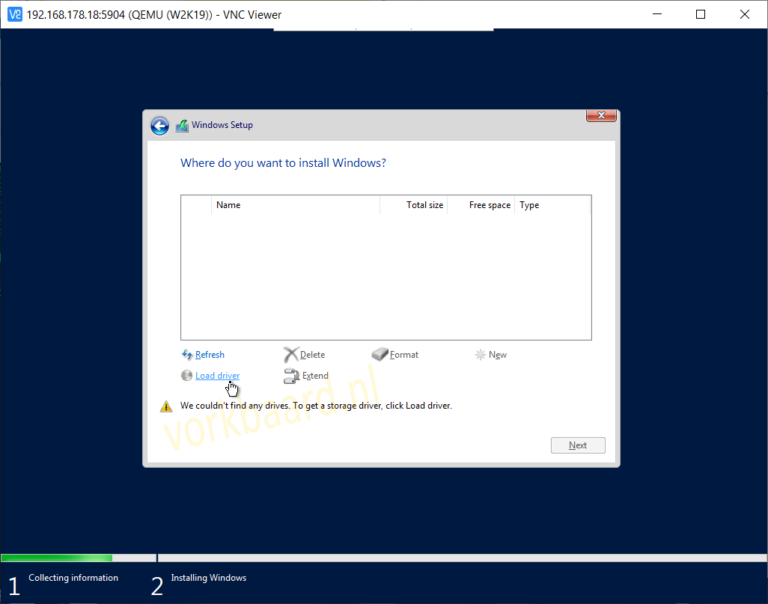Image resolution: width=768 pixels, height=604 pixels.
Task: Close the VNC Viewer window
Action: pos(744,14)
